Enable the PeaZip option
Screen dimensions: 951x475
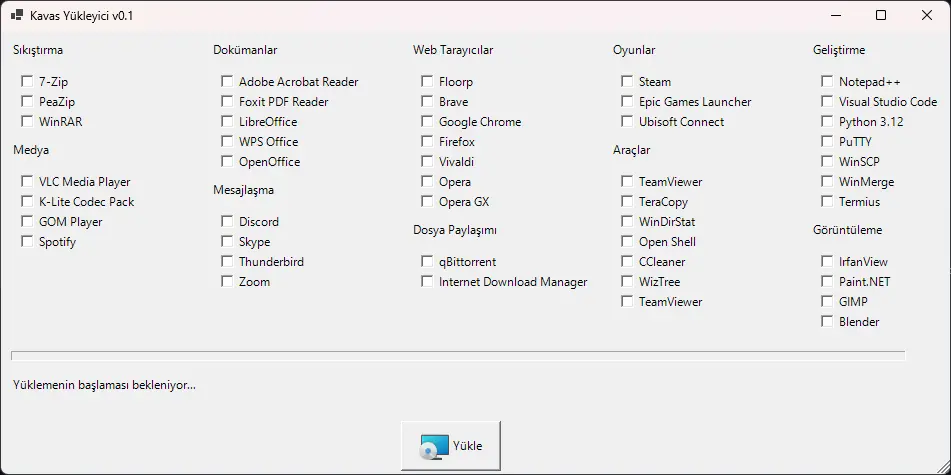tap(27, 101)
